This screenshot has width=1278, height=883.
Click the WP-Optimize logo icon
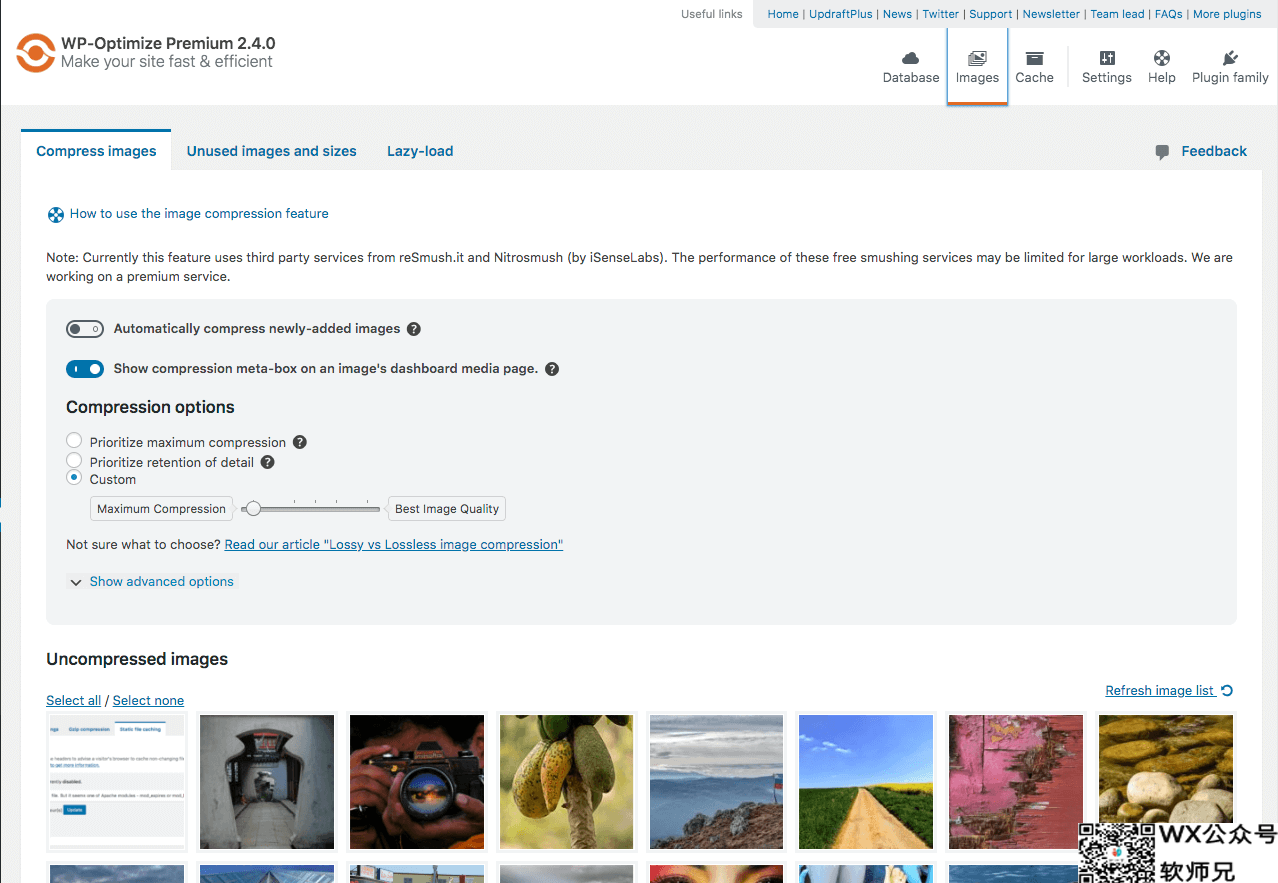click(35, 52)
